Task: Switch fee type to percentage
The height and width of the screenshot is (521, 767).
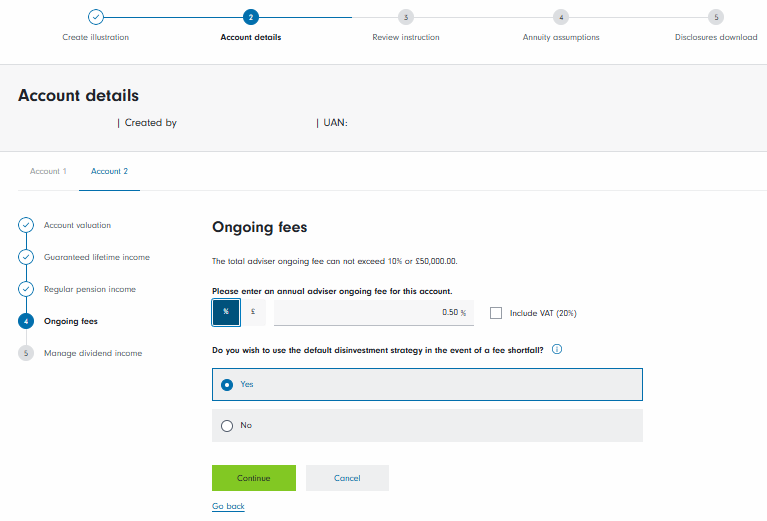Action: pyautogui.click(x=226, y=312)
